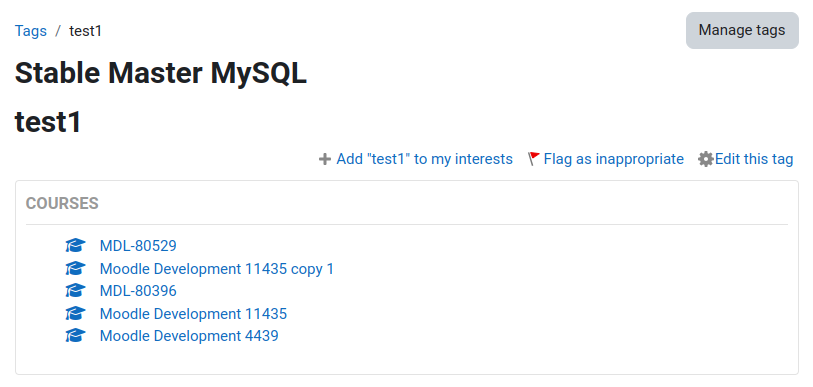Open the MDL-80529 course link
Viewport: 813px width, 387px height.
click(x=138, y=246)
